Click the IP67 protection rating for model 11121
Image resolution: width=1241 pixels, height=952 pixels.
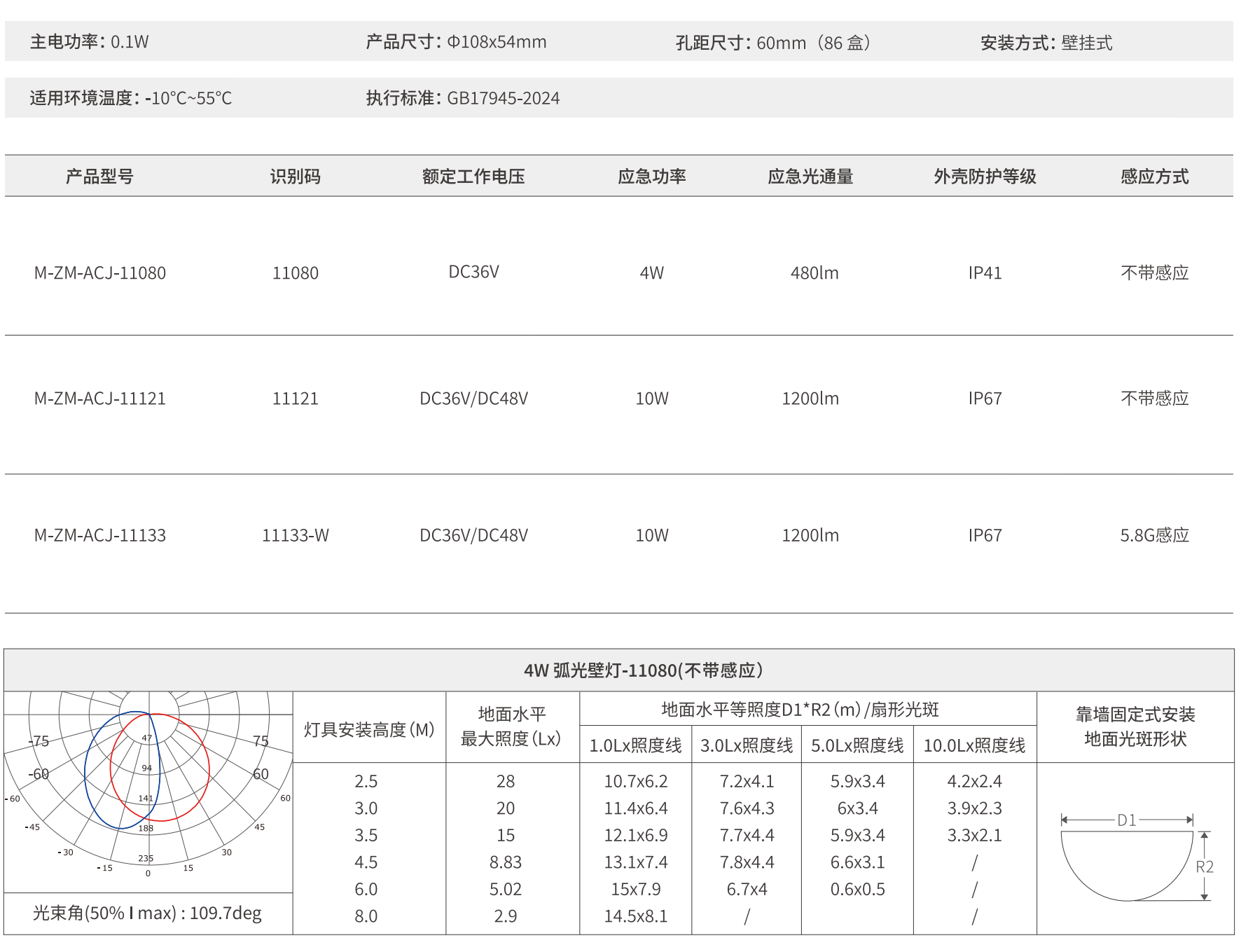coord(983,398)
